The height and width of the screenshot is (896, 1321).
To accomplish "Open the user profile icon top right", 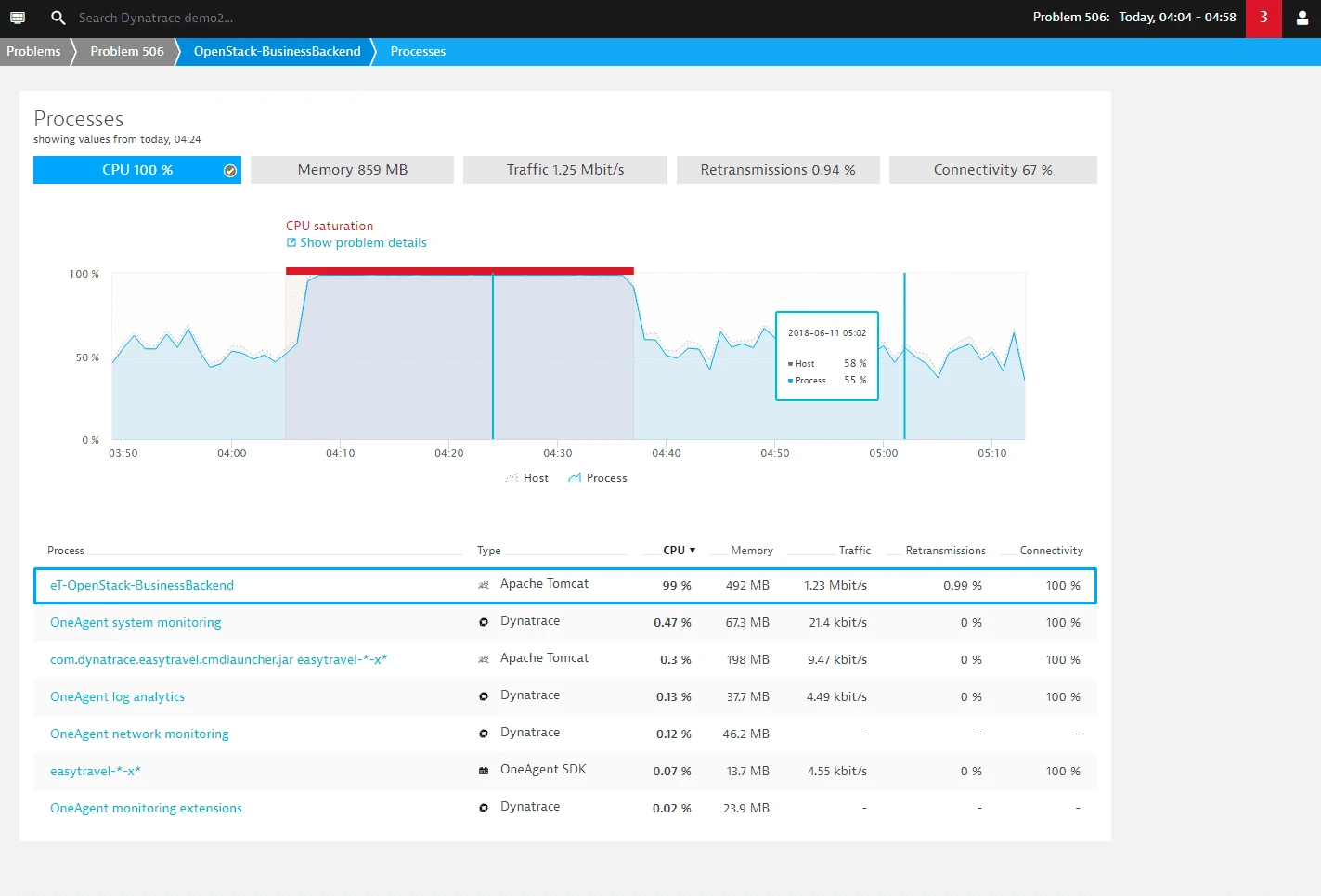I will pyautogui.click(x=1303, y=18).
